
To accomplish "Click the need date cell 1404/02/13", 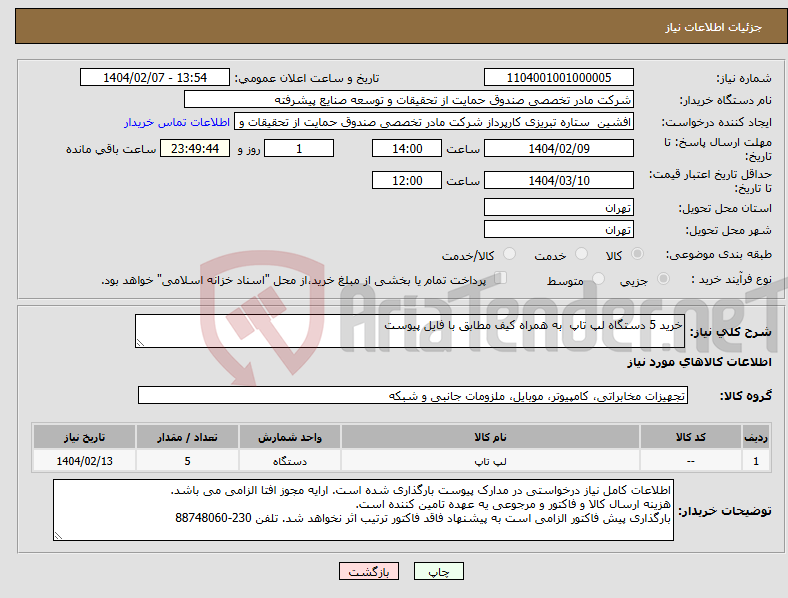I will [x=84, y=461].
